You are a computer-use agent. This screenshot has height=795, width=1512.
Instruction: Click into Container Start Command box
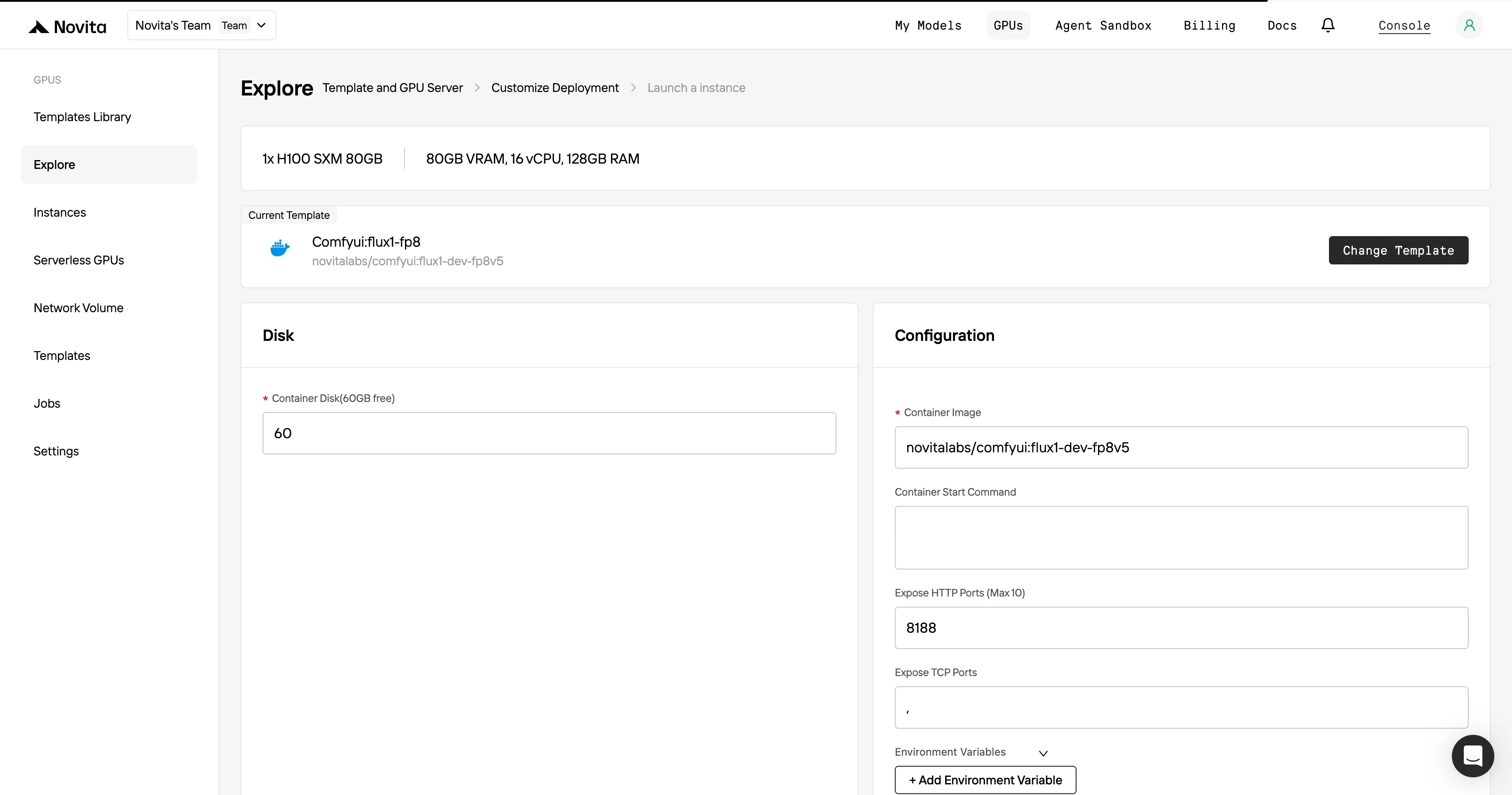(1181, 537)
